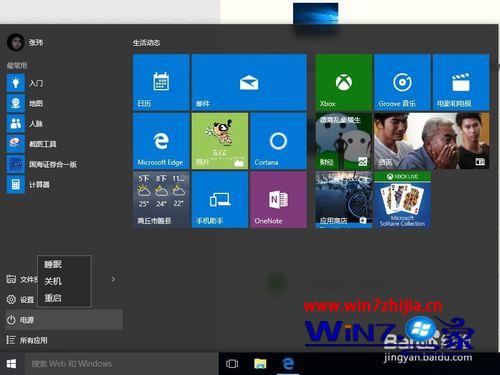
Task: Click the Windows Start button
Action: click(x=12, y=364)
